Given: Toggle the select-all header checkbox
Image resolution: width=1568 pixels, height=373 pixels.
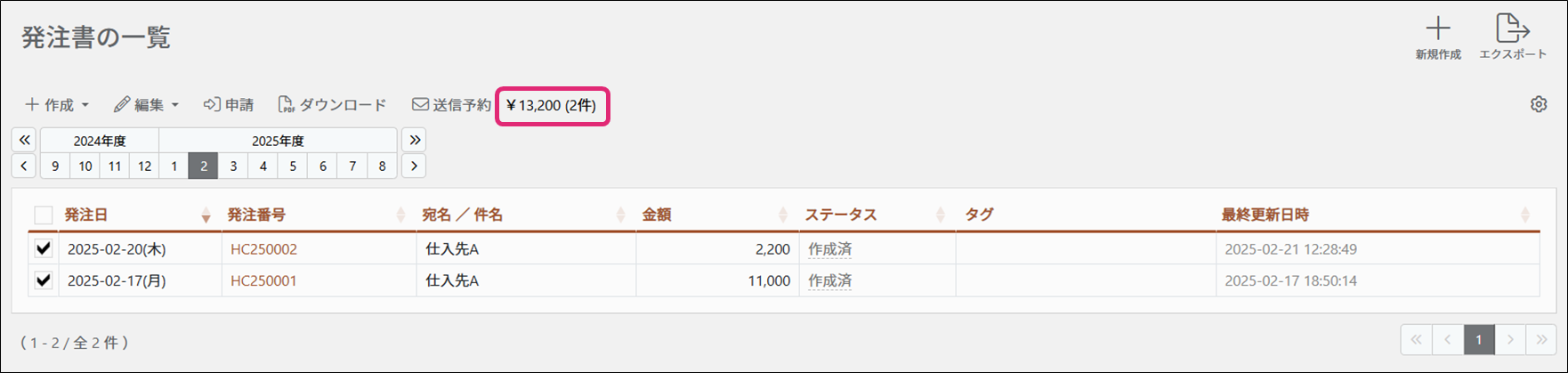Looking at the screenshot, I should coord(43,215).
